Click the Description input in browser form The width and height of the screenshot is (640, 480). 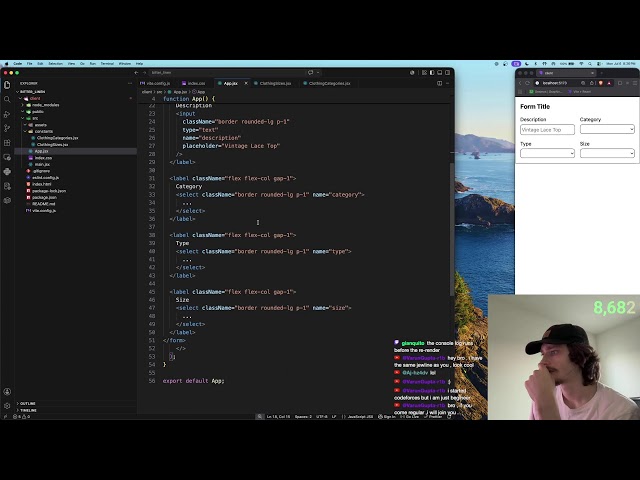[547, 129]
